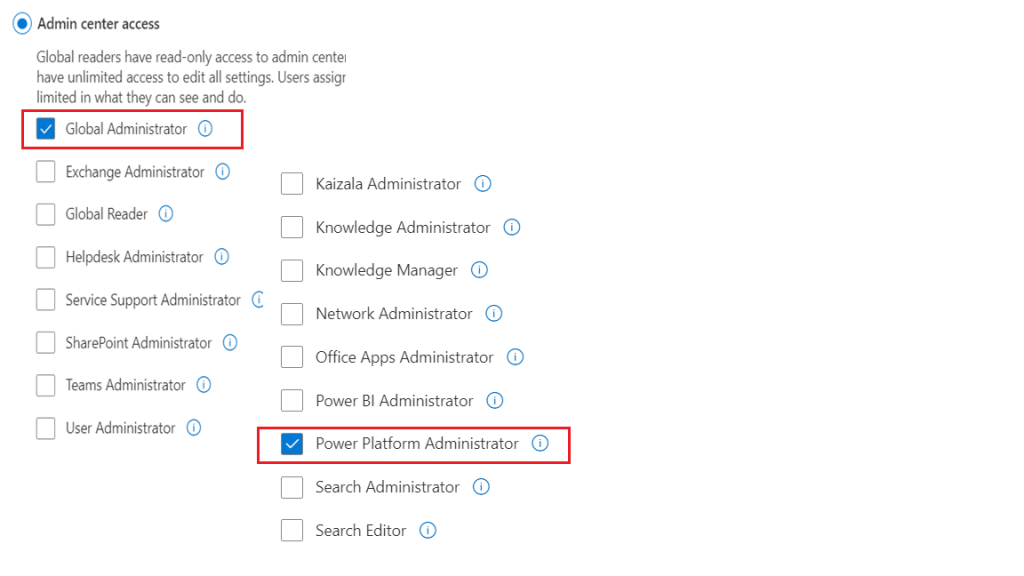Check the User Administrator role box
1024x576 pixels.
[x=46, y=428]
